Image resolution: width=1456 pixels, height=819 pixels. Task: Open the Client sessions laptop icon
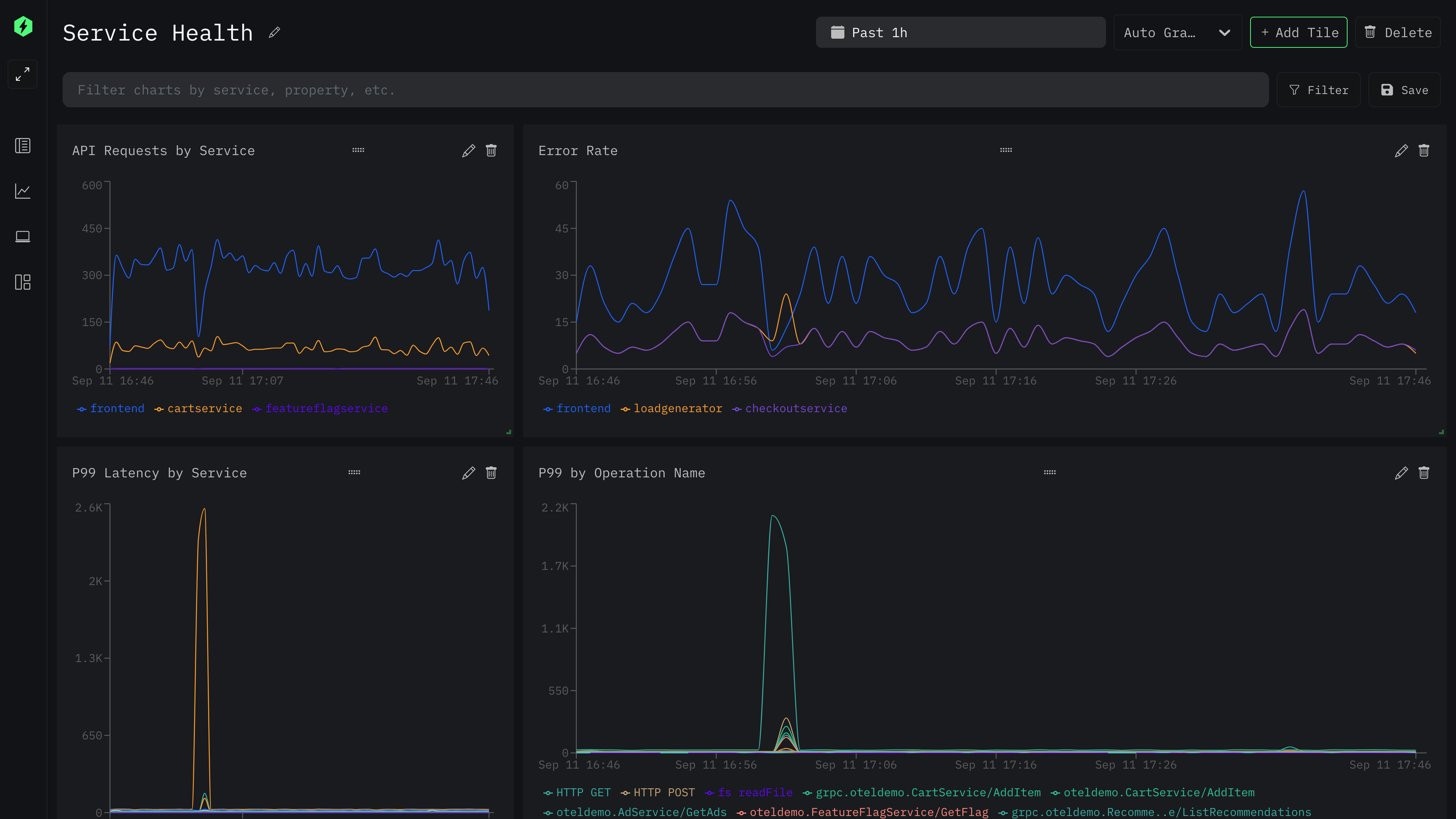pos(23,236)
